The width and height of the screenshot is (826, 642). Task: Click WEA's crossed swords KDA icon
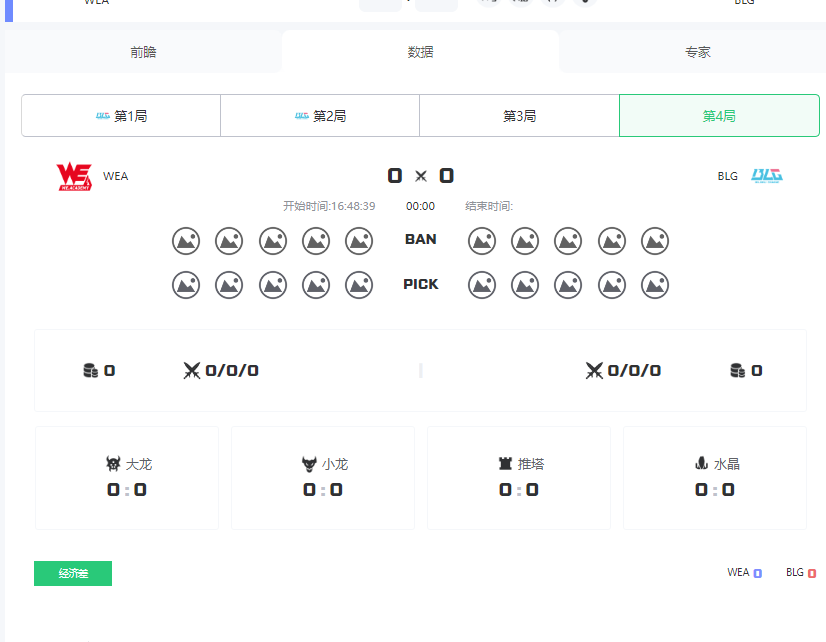click(192, 371)
